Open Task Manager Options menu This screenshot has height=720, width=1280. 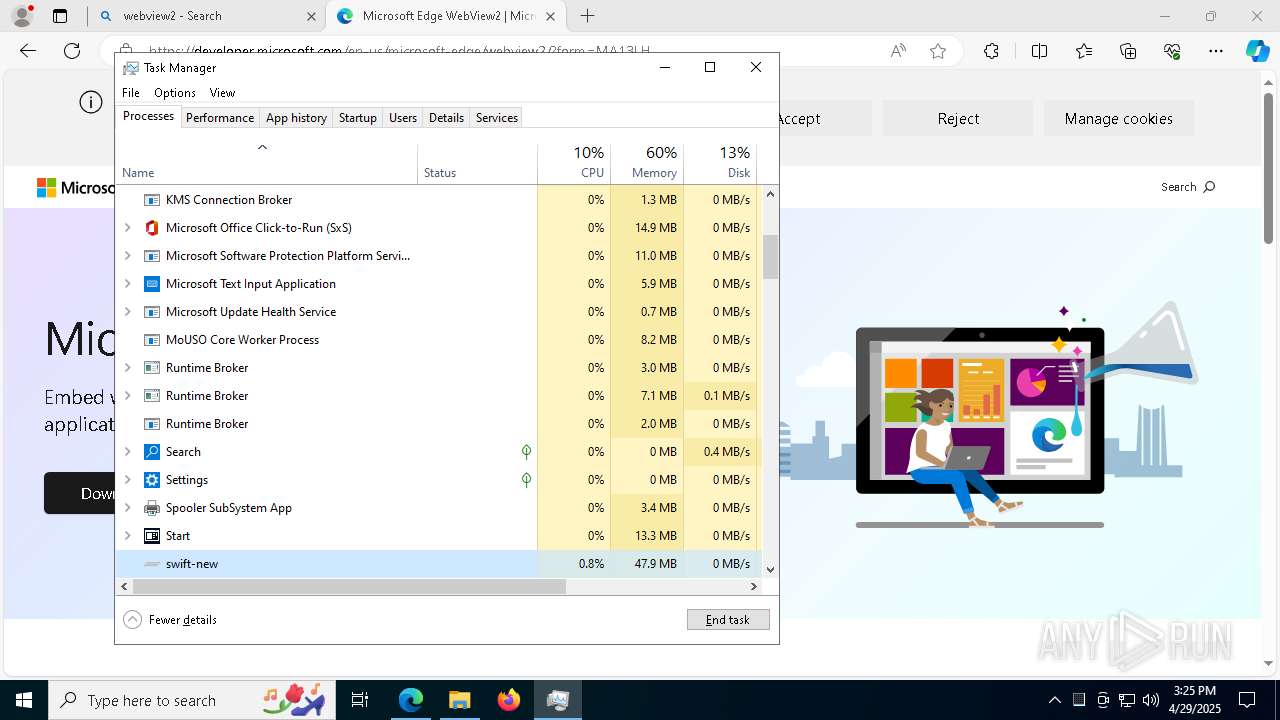click(175, 93)
